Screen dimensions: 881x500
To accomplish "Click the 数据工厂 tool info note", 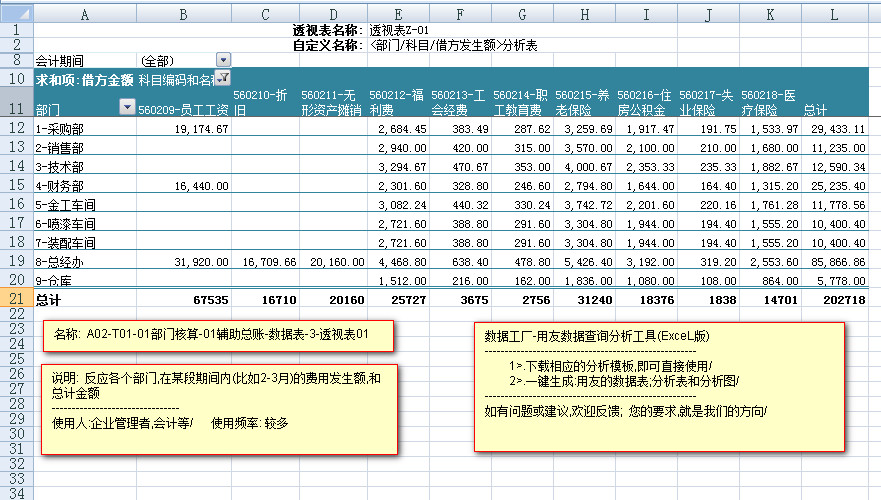I will click(x=658, y=386).
